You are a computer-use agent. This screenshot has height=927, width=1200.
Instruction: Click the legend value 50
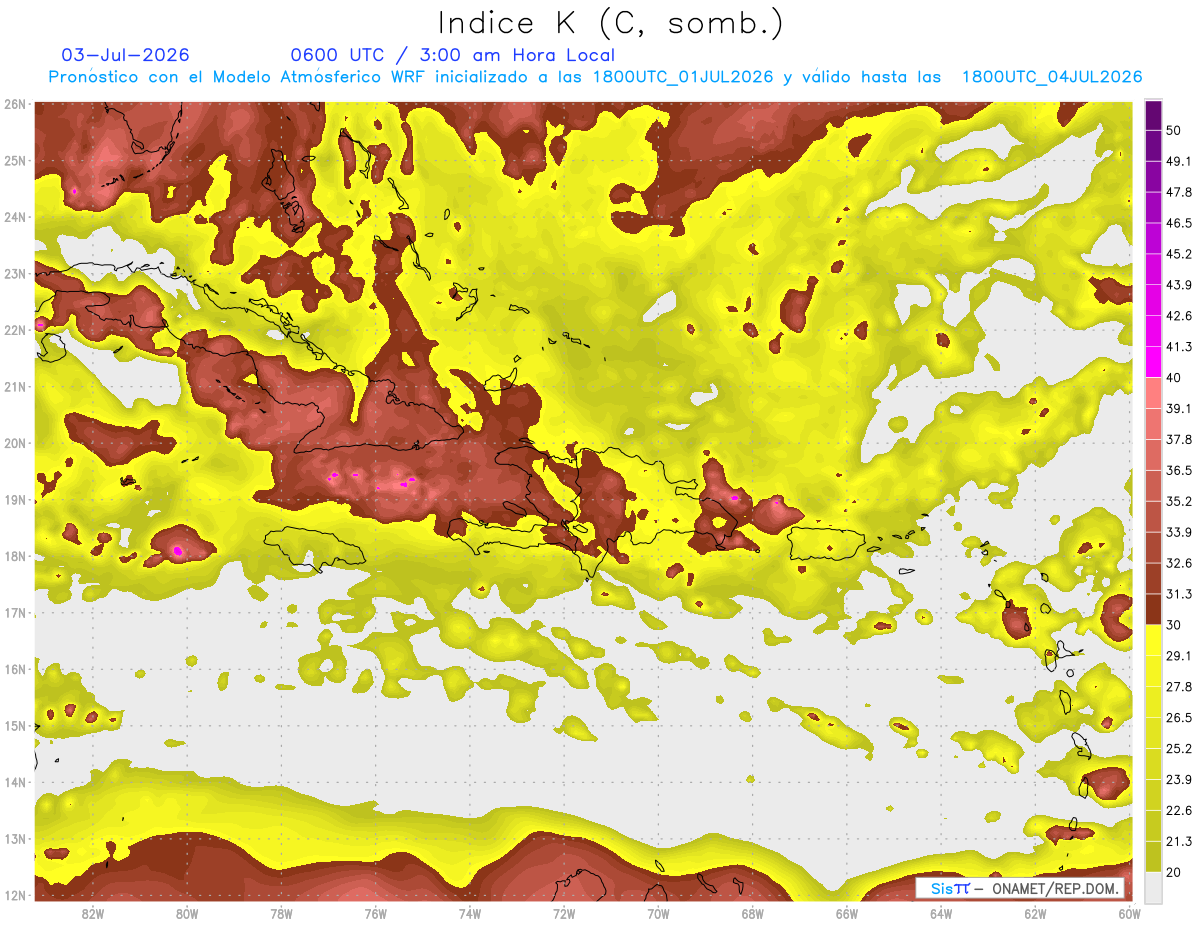pos(1174,130)
